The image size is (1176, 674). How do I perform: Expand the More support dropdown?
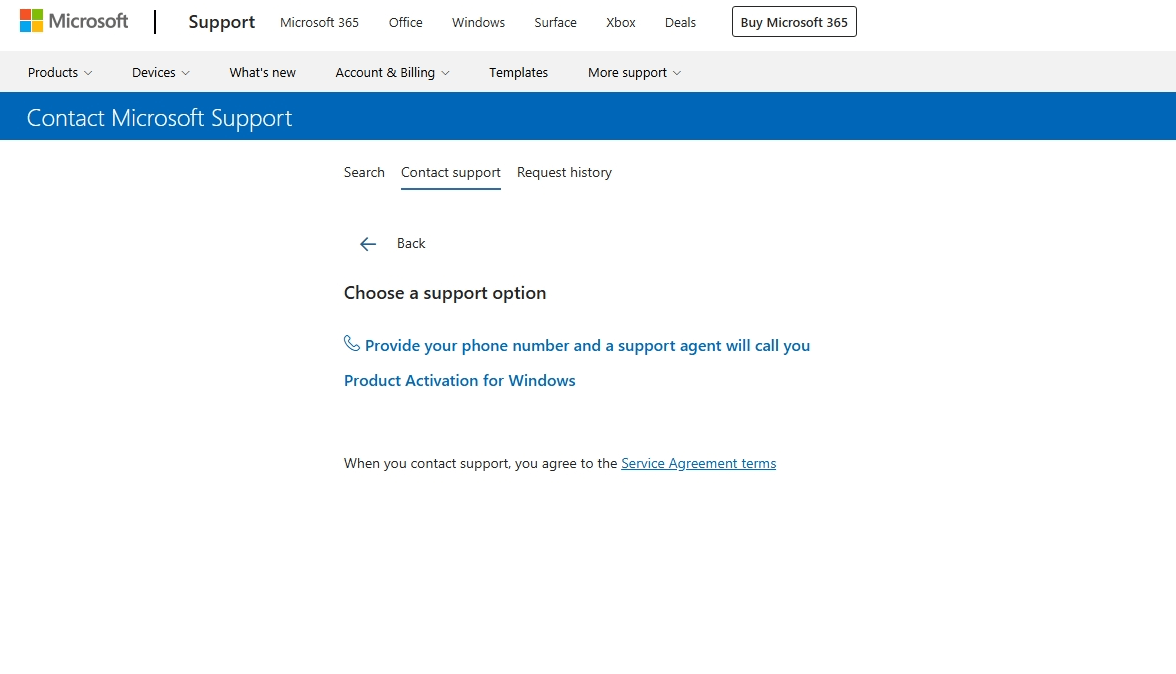634,73
